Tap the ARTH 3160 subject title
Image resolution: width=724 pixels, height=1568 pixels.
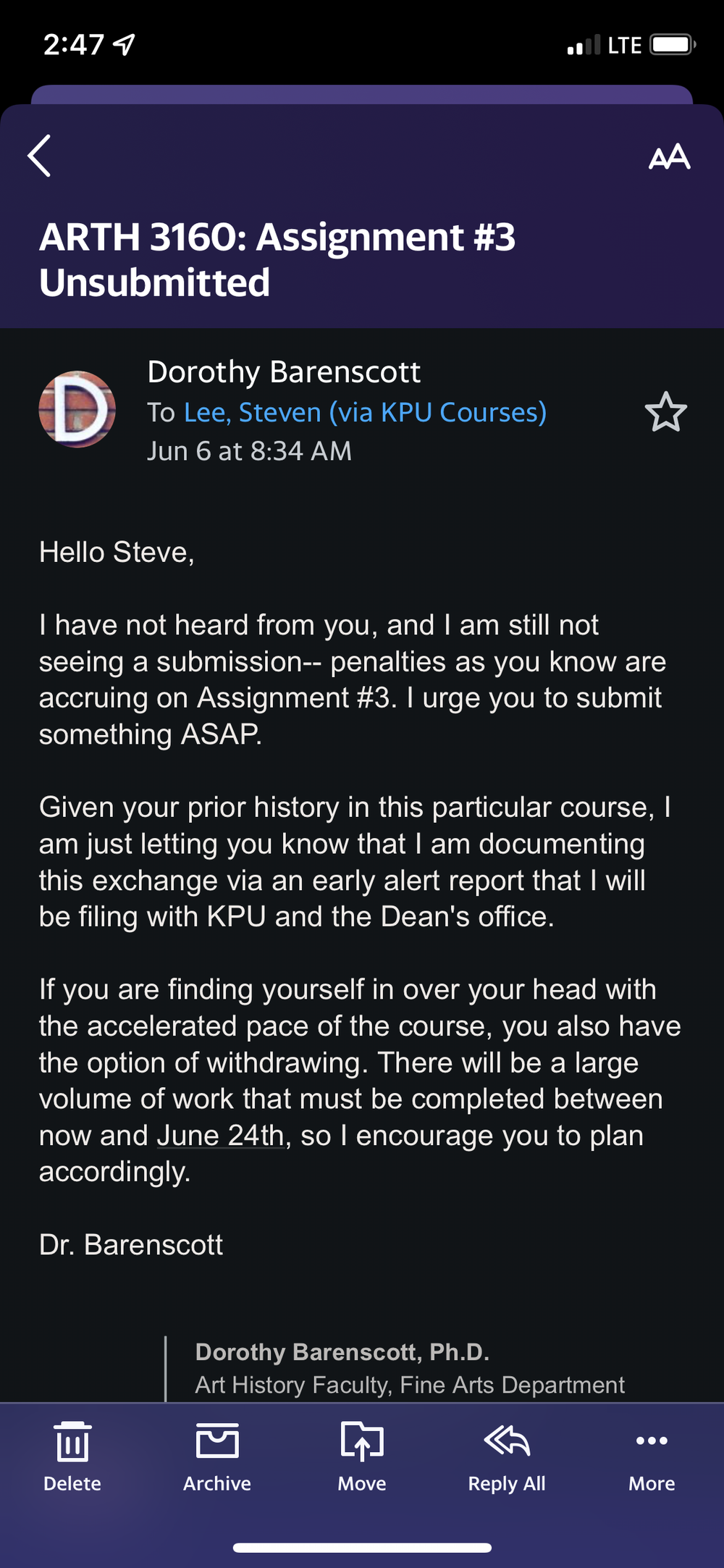[277, 259]
